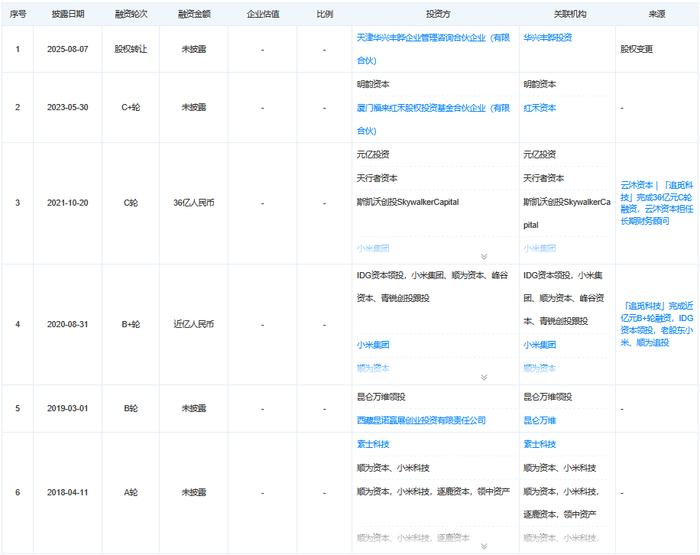The width and height of the screenshot is (700, 555).
Task: Select row number 3 in the 序号 column
Action: click(18, 203)
